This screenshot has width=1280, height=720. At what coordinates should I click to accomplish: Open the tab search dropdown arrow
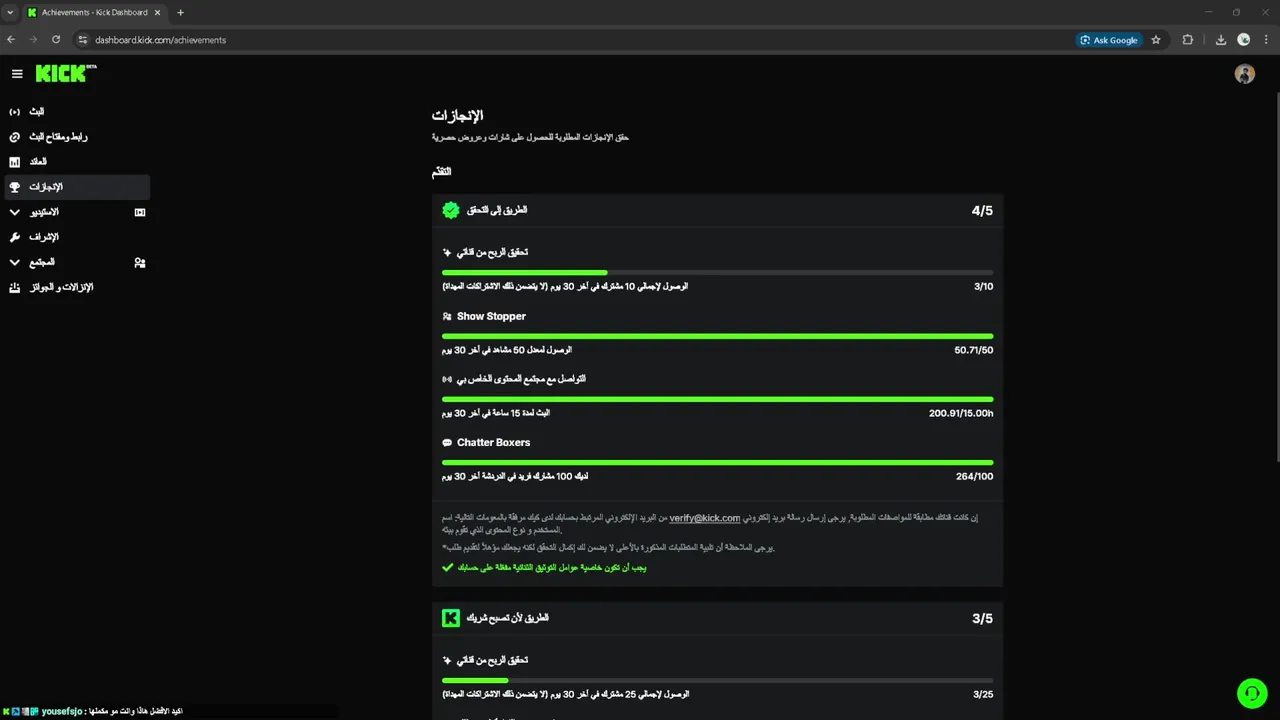(x=10, y=12)
